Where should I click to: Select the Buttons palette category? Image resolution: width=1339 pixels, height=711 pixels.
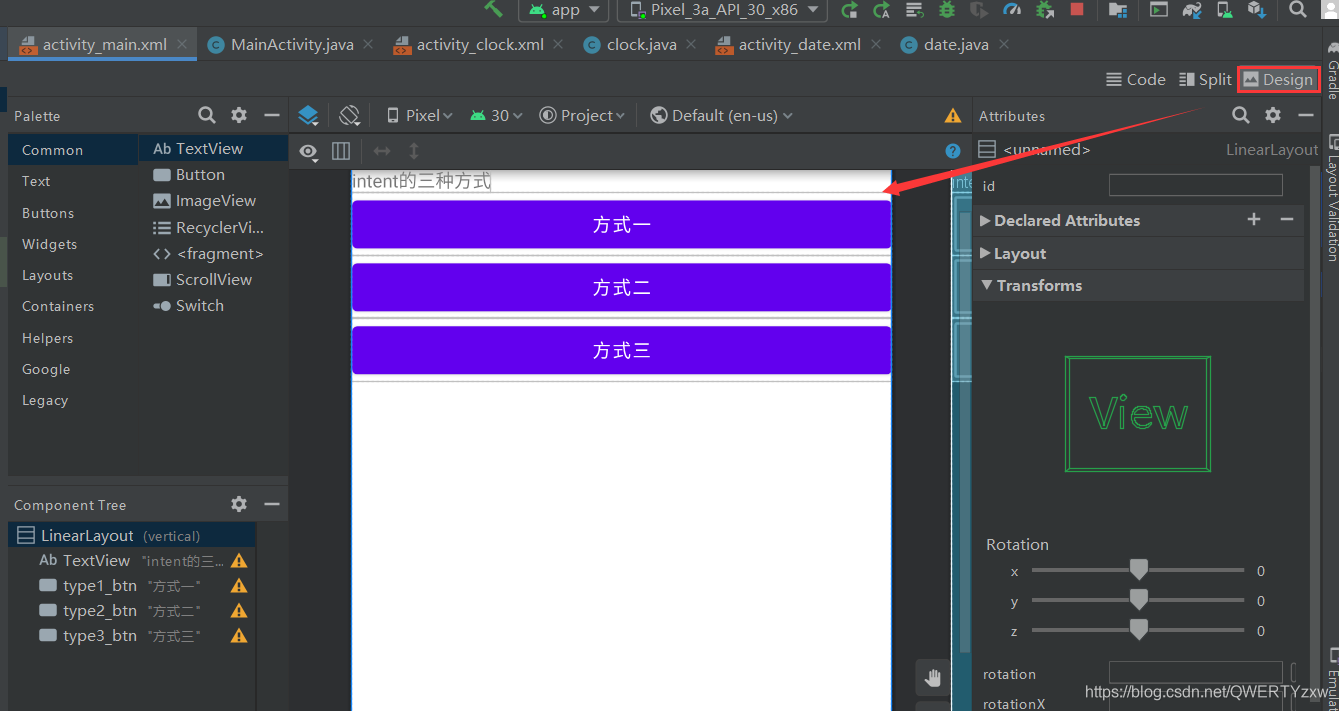click(x=73, y=213)
